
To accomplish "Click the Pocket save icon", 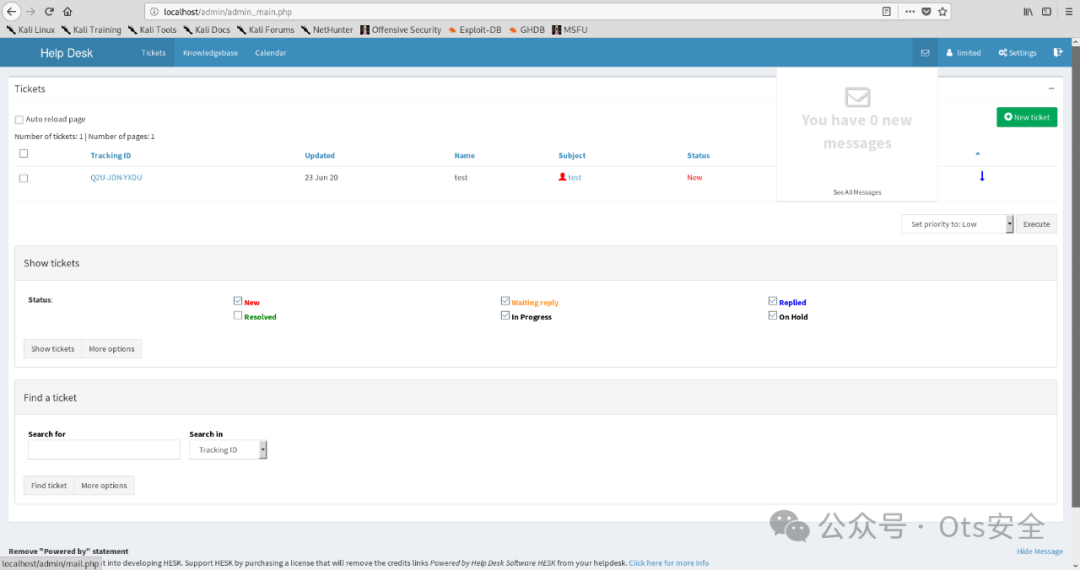I will click(x=926, y=12).
